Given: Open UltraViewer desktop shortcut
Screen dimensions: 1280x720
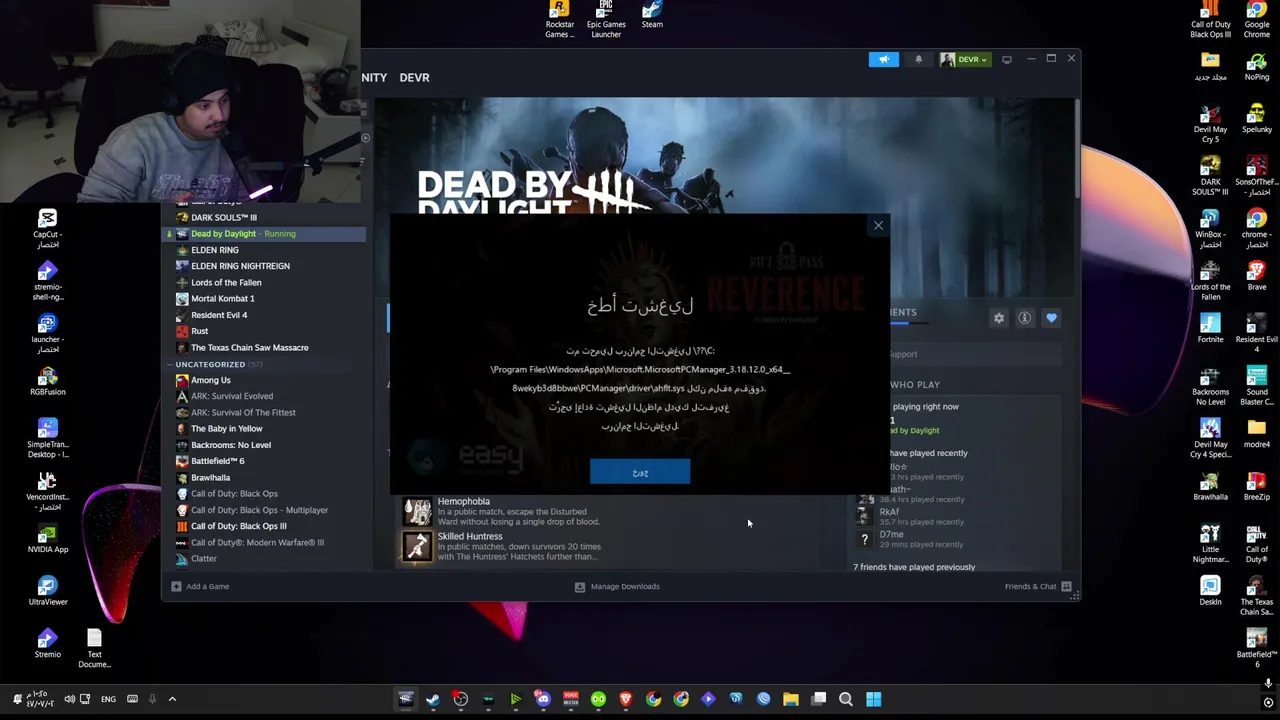Looking at the screenshot, I should pyautogui.click(x=47, y=591).
